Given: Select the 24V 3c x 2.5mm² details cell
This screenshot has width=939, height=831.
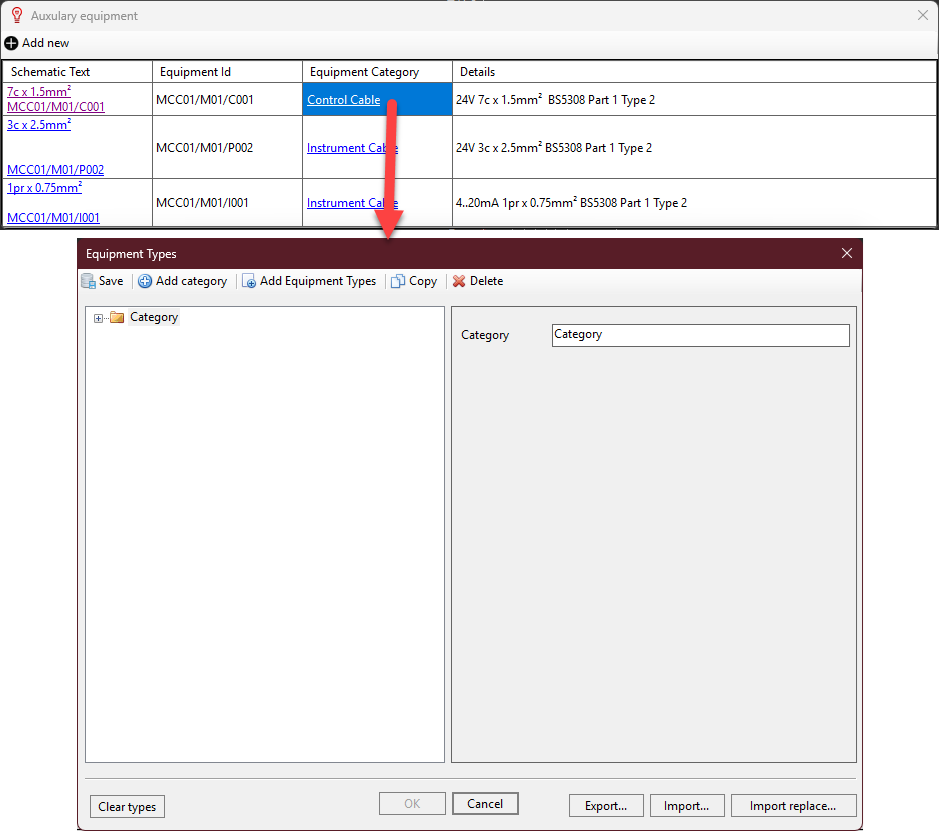Looking at the screenshot, I should click(x=694, y=147).
